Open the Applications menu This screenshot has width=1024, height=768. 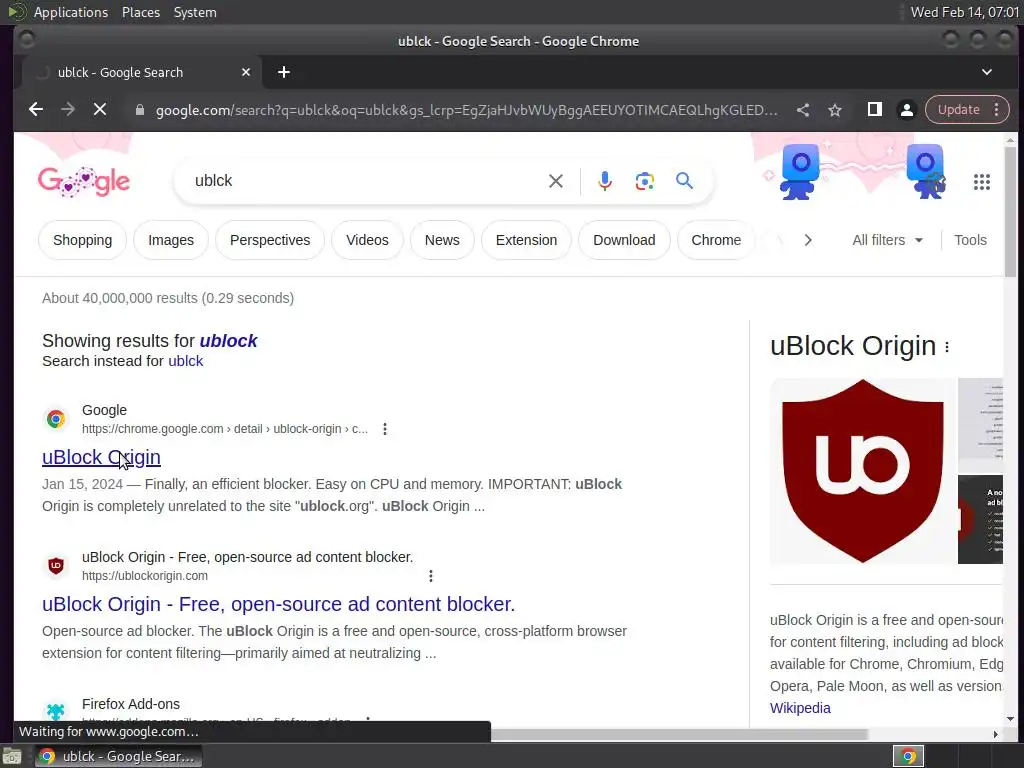point(71,12)
